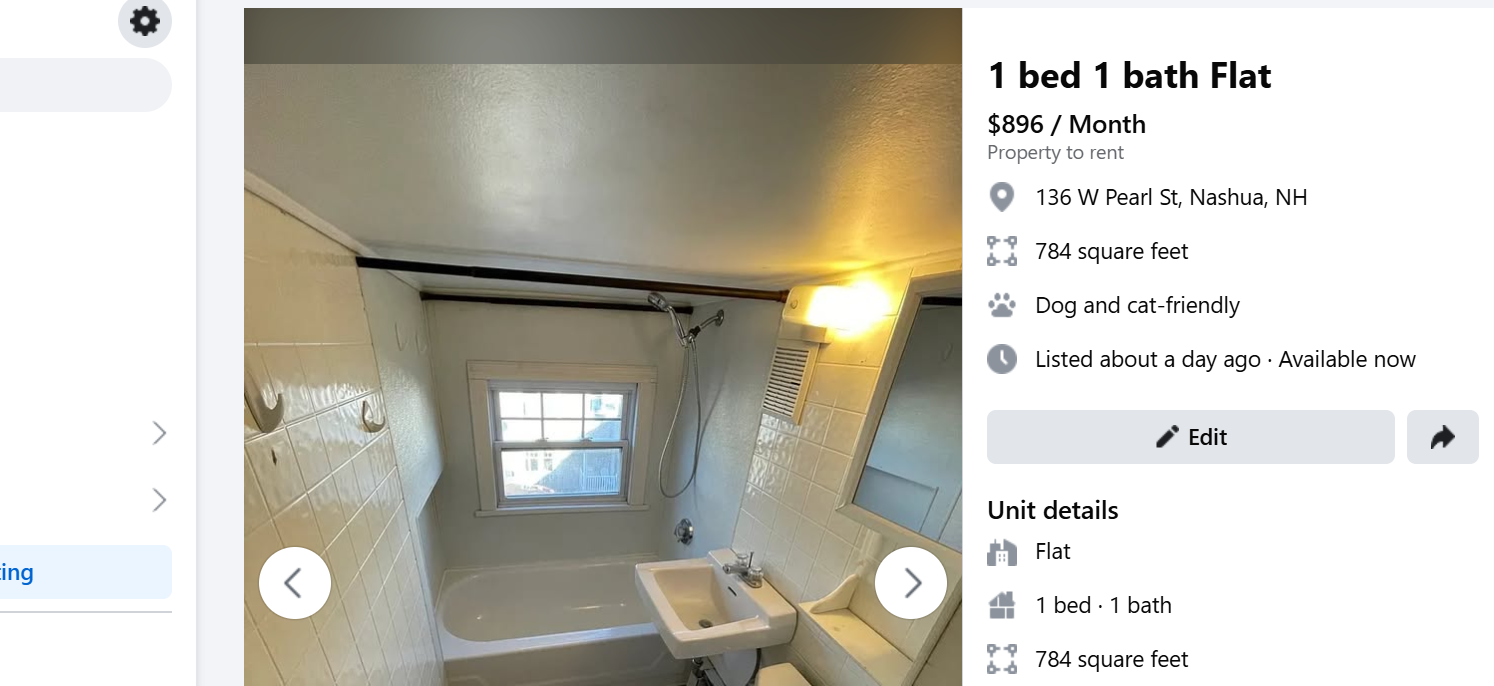Click the bed and bath icon under Unit details

pyautogui.click(x=1002, y=605)
